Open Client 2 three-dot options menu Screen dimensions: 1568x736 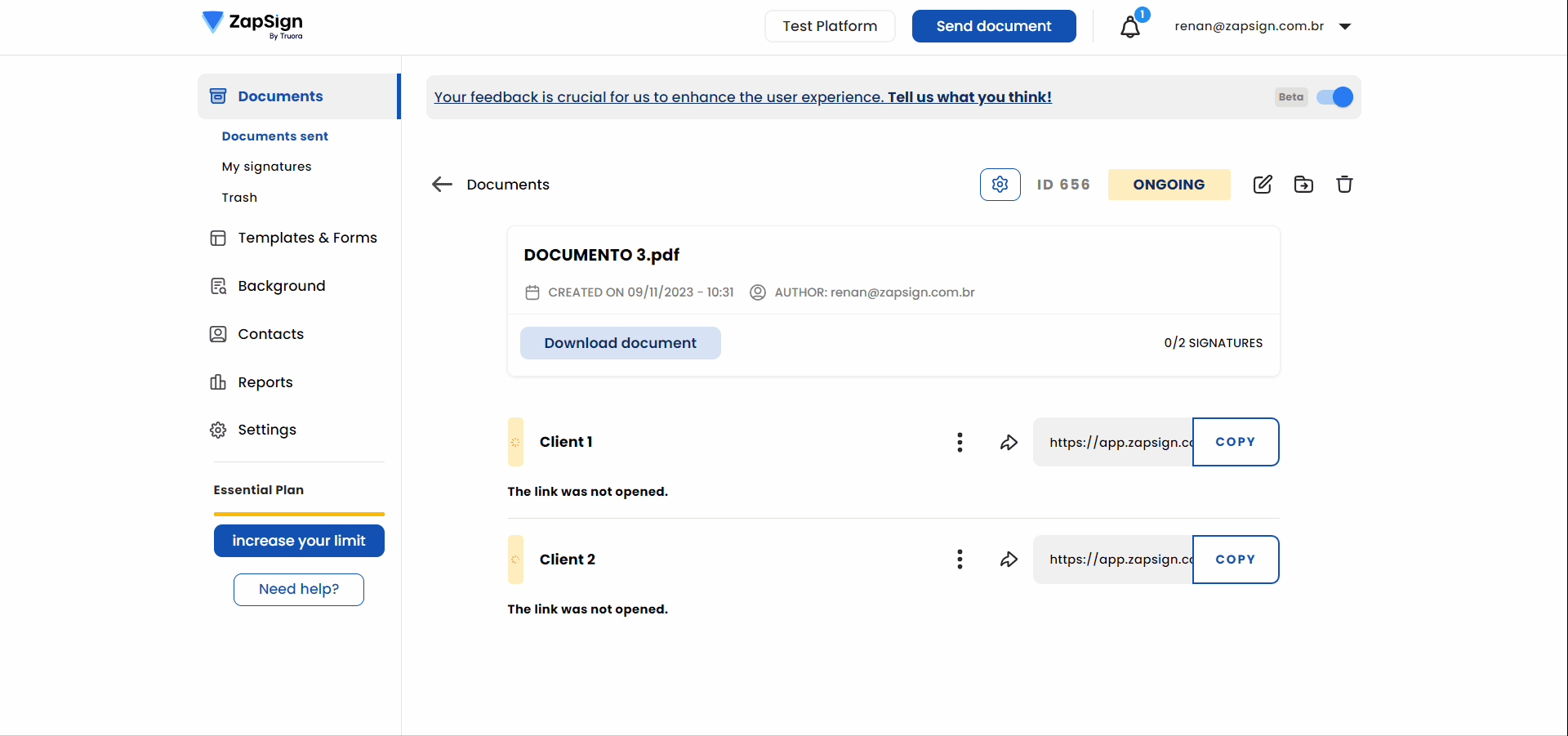pyautogui.click(x=960, y=560)
